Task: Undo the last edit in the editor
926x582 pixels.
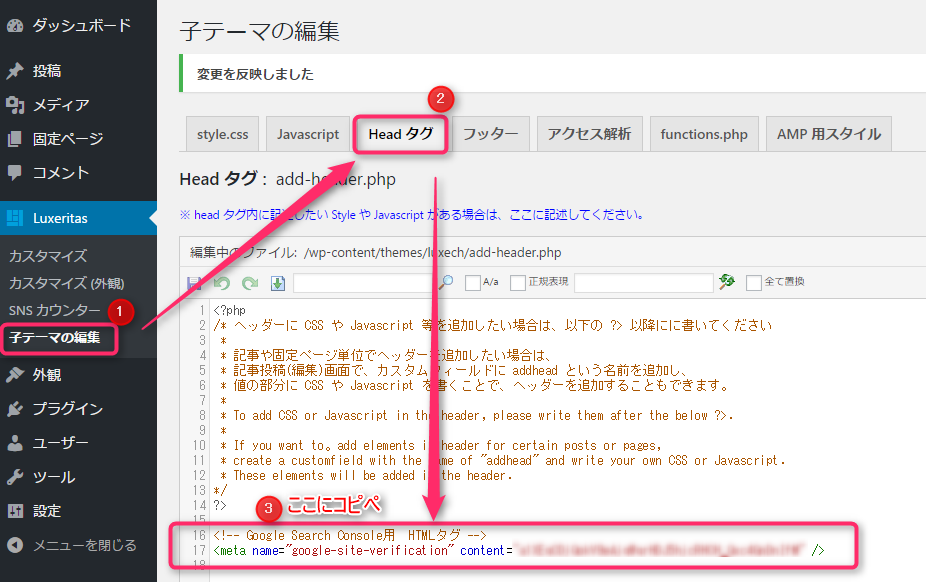Action: tap(221, 283)
